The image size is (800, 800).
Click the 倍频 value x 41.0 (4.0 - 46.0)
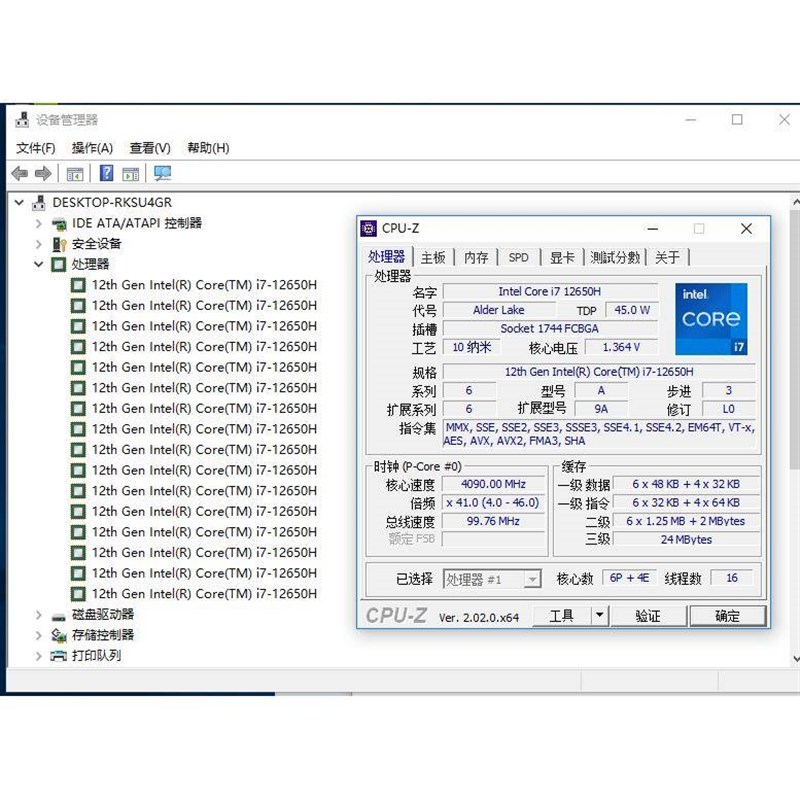point(493,503)
